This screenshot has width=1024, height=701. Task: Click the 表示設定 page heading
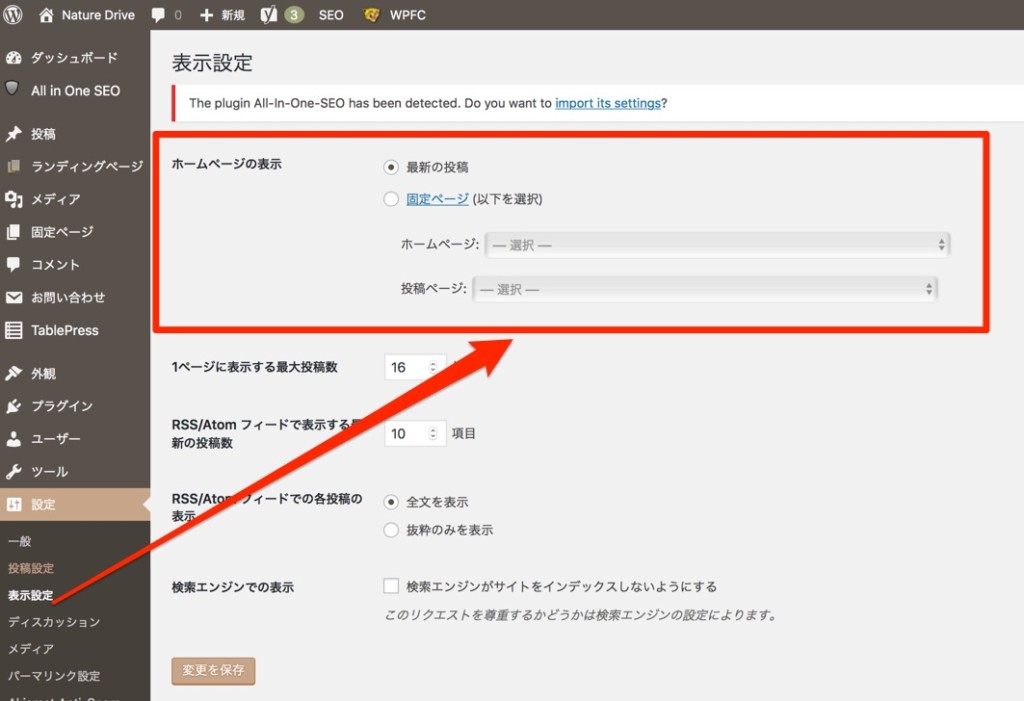[212, 63]
